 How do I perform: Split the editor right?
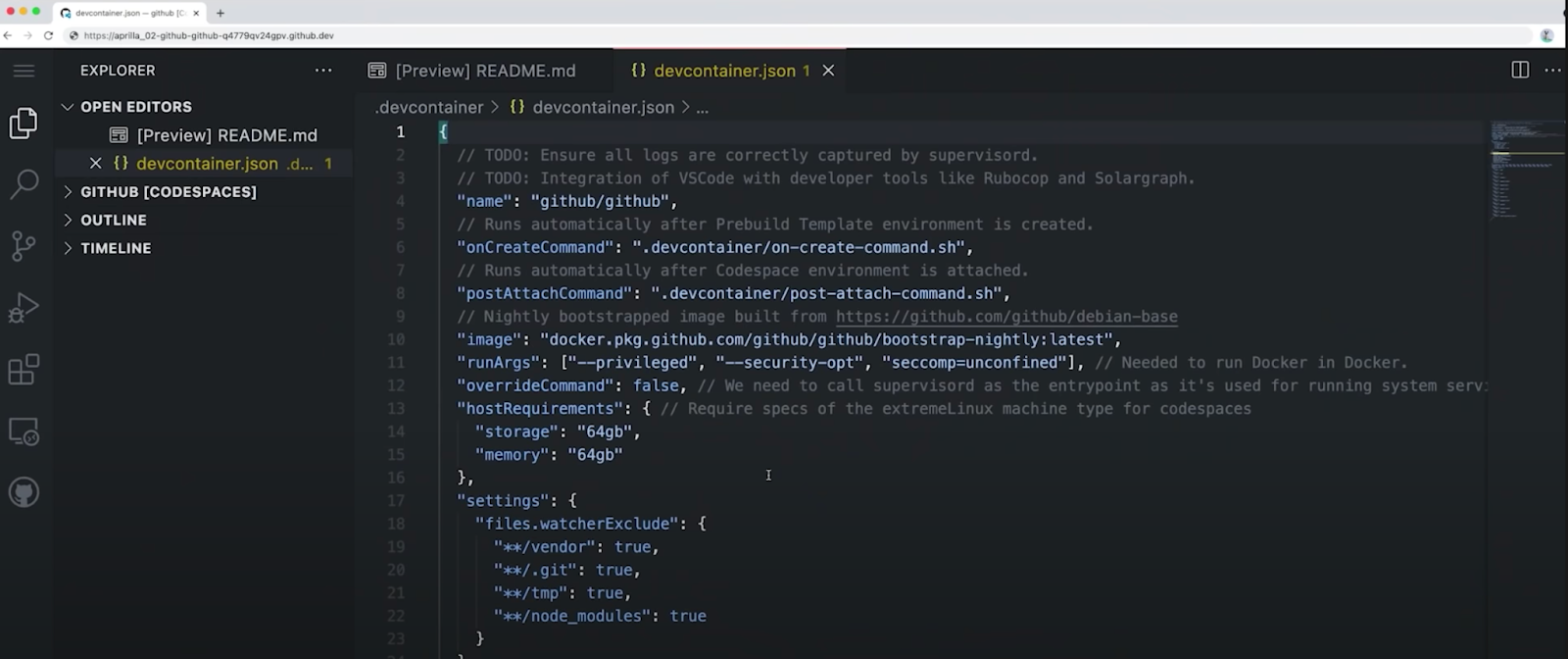click(x=1520, y=70)
